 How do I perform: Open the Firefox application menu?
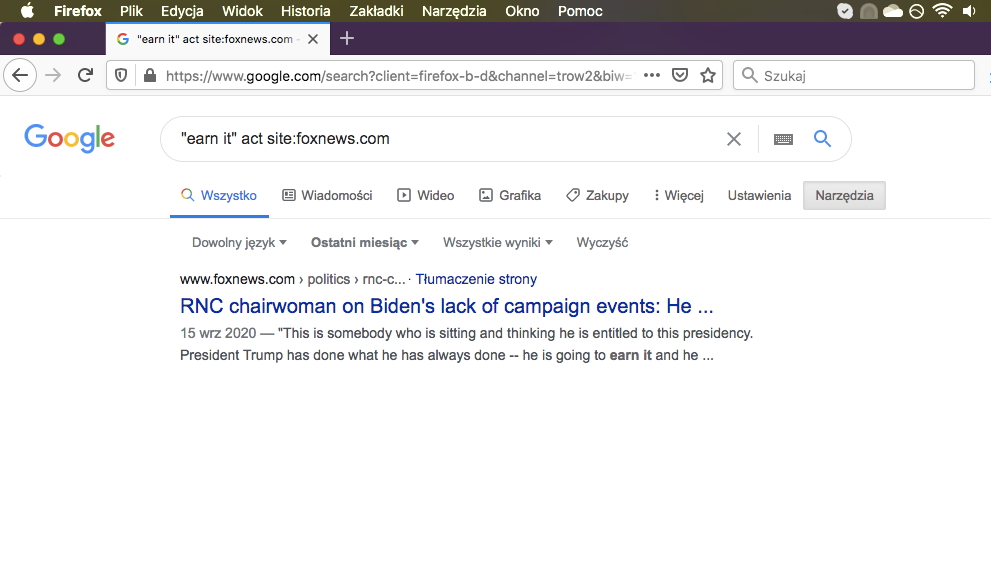78,11
